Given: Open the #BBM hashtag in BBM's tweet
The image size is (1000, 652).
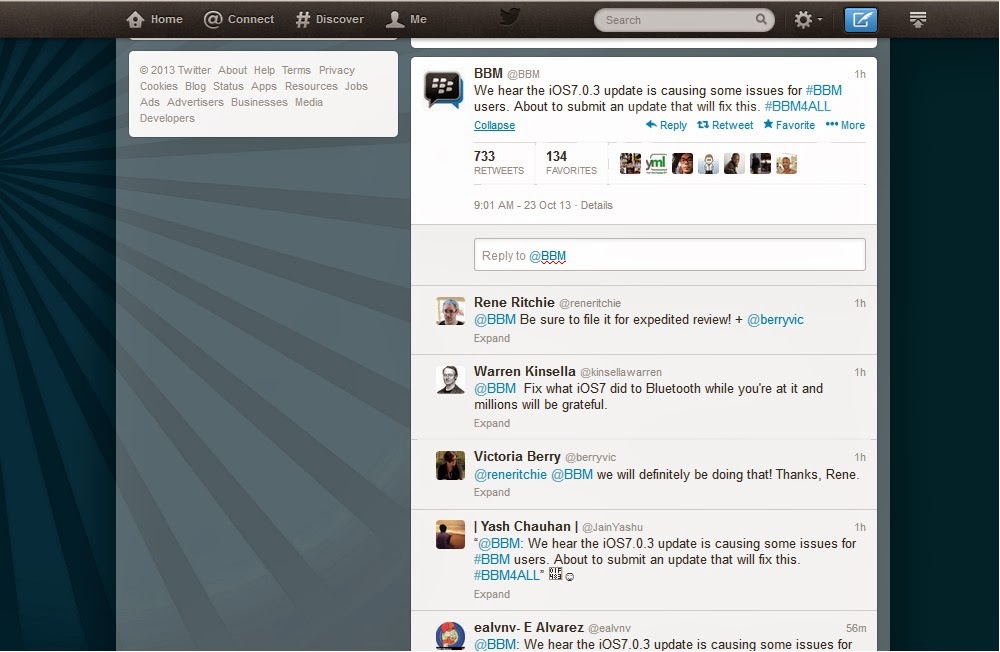Looking at the screenshot, I should (823, 91).
